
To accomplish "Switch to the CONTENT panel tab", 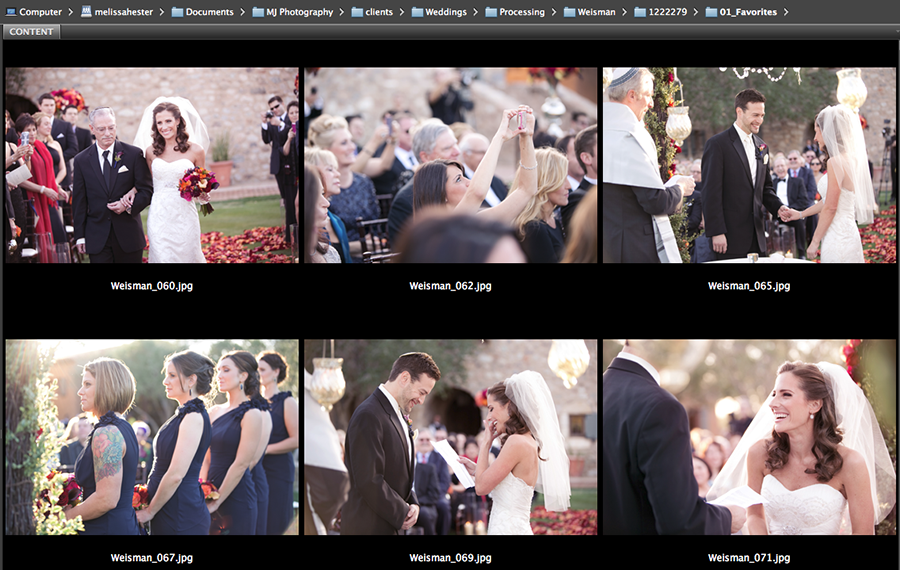I will [31, 31].
